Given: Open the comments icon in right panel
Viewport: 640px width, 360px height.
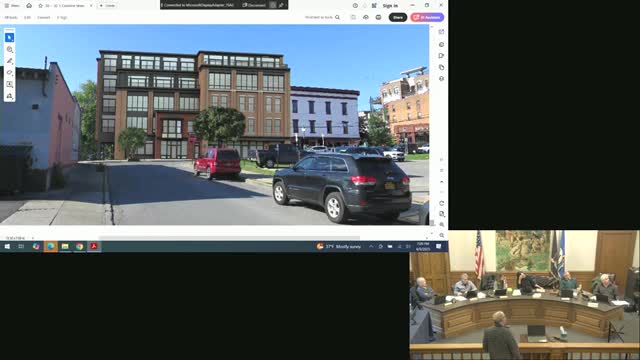Looking at the screenshot, I should pyautogui.click(x=441, y=44).
